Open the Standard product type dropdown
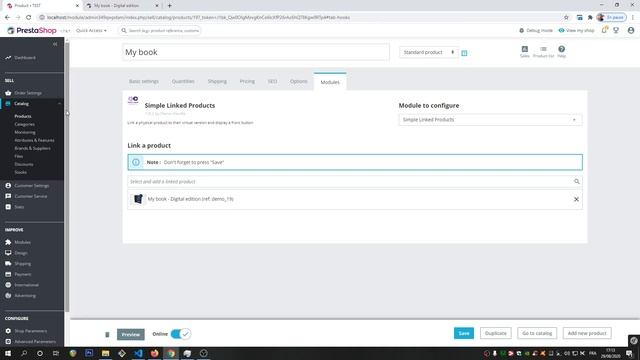The height and width of the screenshot is (360, 640). point(429,52)
